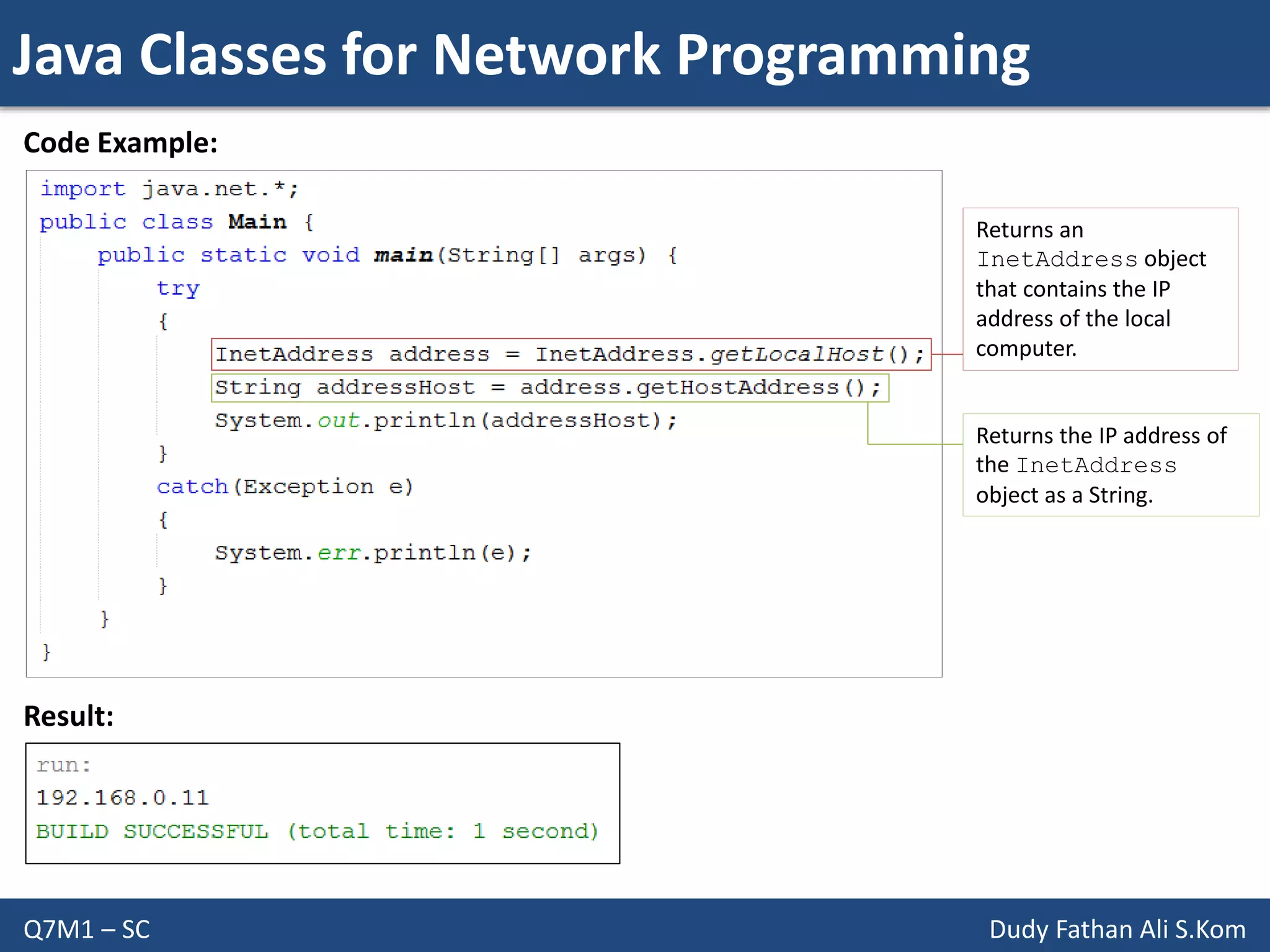Click the slide title 'Java Classes for Network Programming'
Image resolution: width=1270 pixels, height=952 pixels.
coord(521,56)
